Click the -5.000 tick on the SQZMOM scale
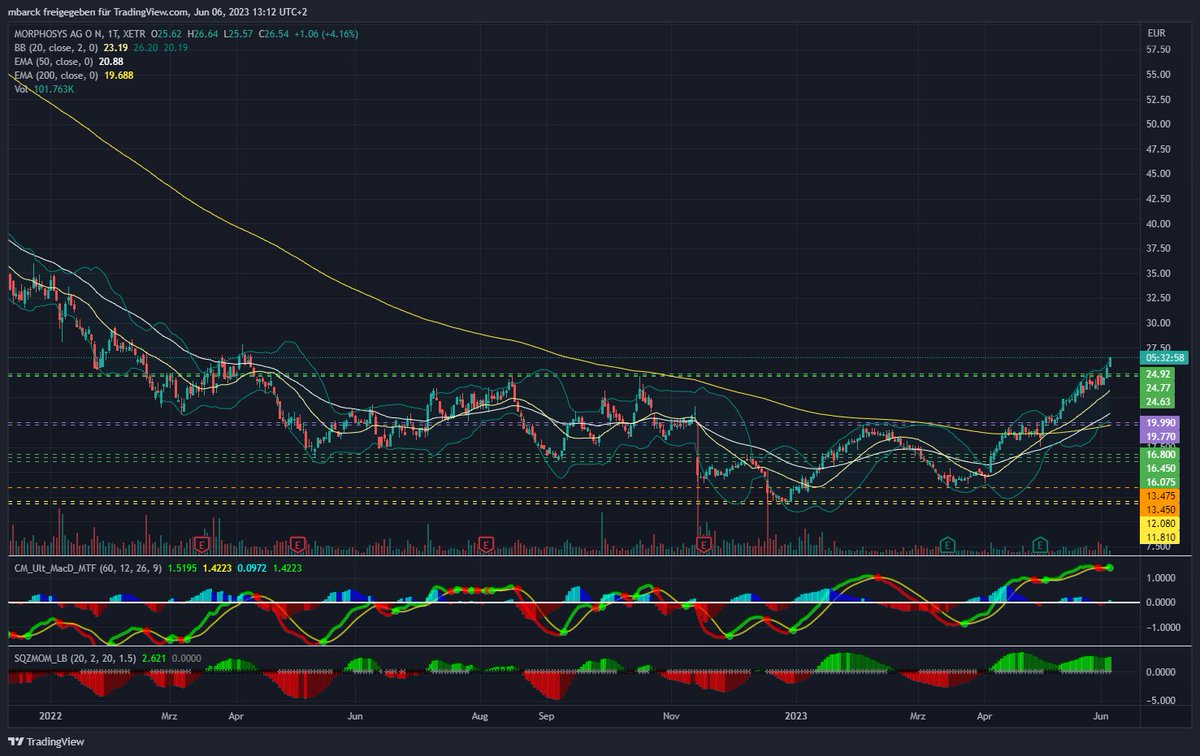Viewport: 1200px width, 756px height. click(1161, 700)
